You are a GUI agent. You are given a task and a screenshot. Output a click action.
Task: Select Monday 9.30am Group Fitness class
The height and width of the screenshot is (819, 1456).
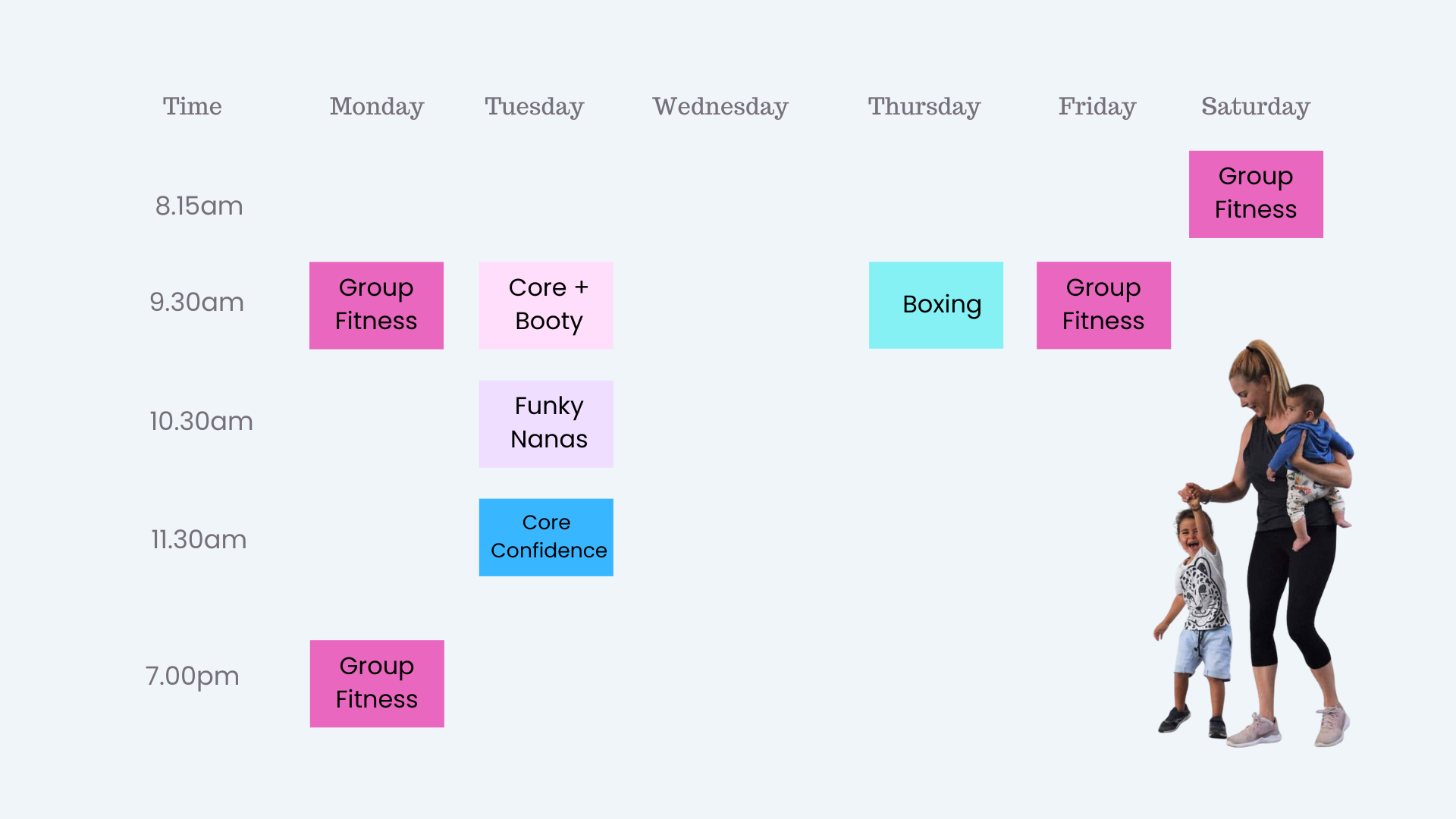(376, 305)
